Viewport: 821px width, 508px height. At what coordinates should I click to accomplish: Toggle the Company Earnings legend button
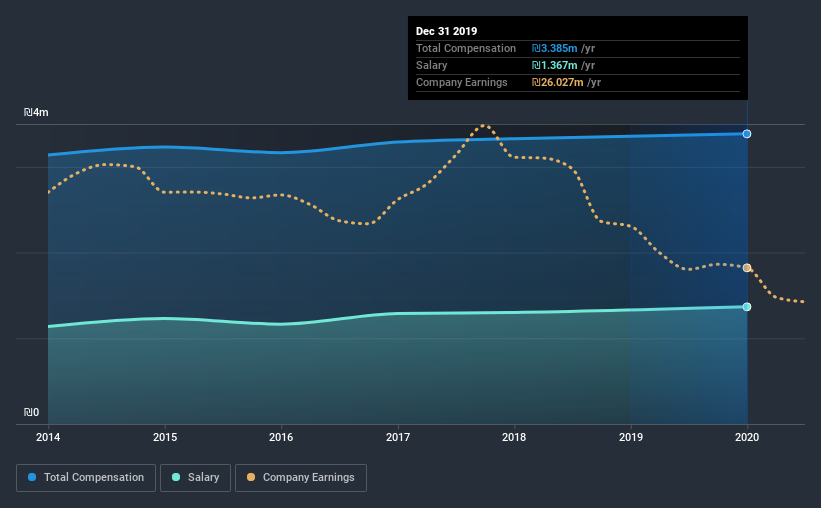pos(301,478)
